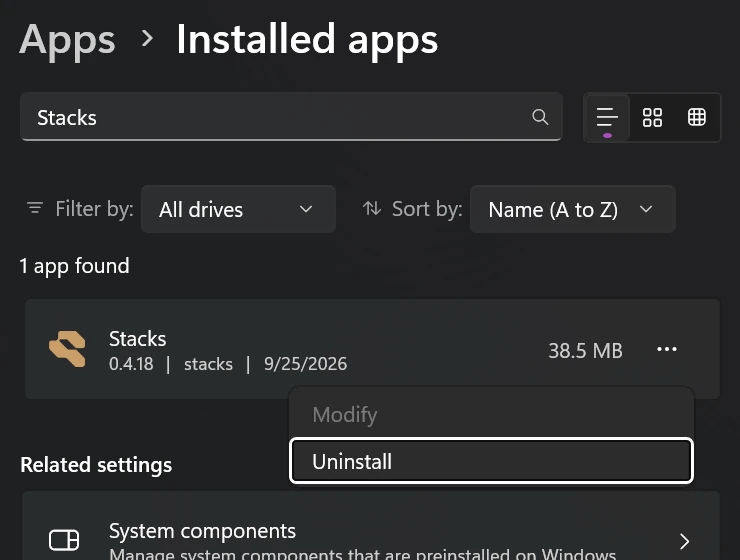The image size is (740, 560).
Task: Click the System components icon
Action: click(64, 540)
